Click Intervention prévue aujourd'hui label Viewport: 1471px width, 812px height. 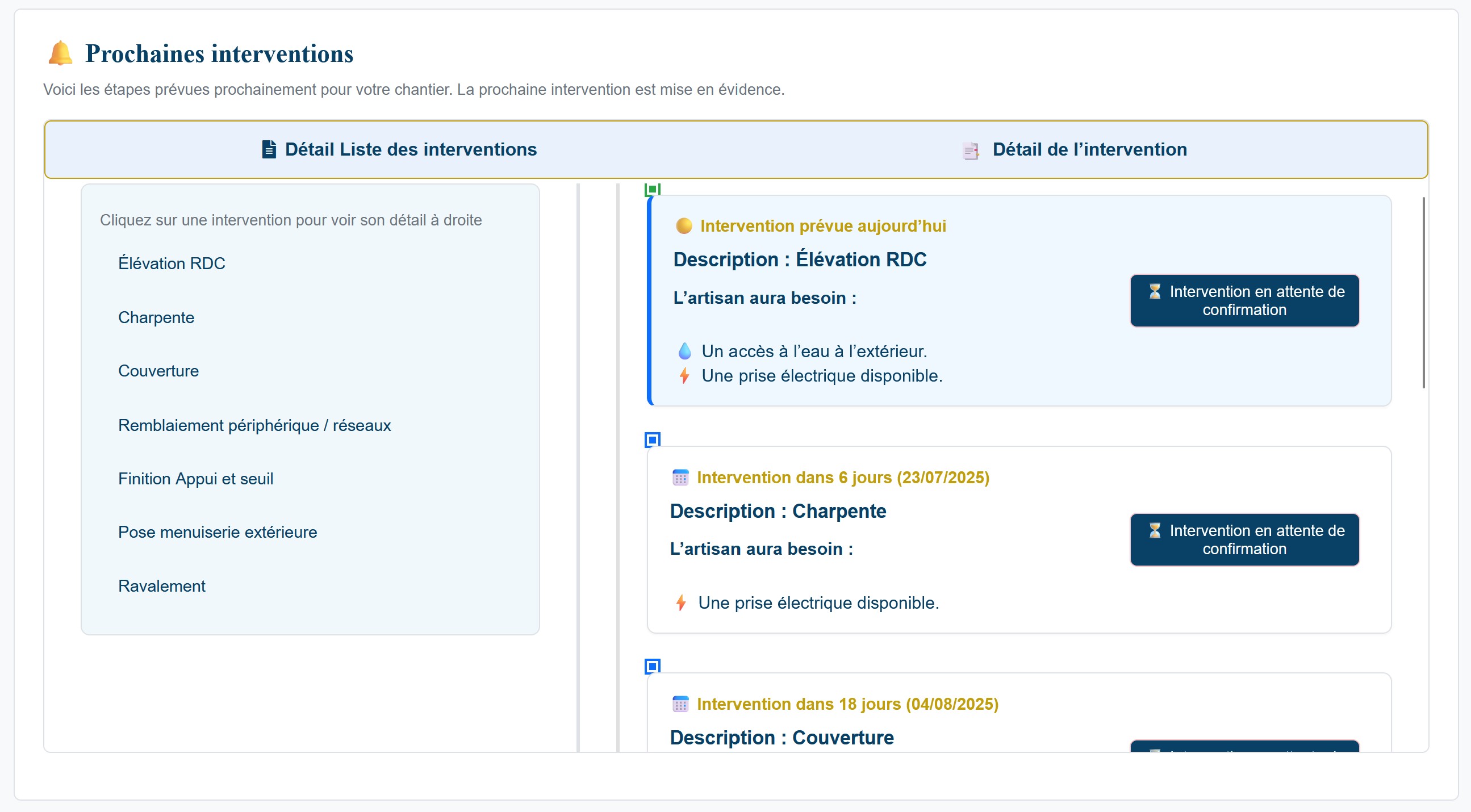tap(823, 226)
